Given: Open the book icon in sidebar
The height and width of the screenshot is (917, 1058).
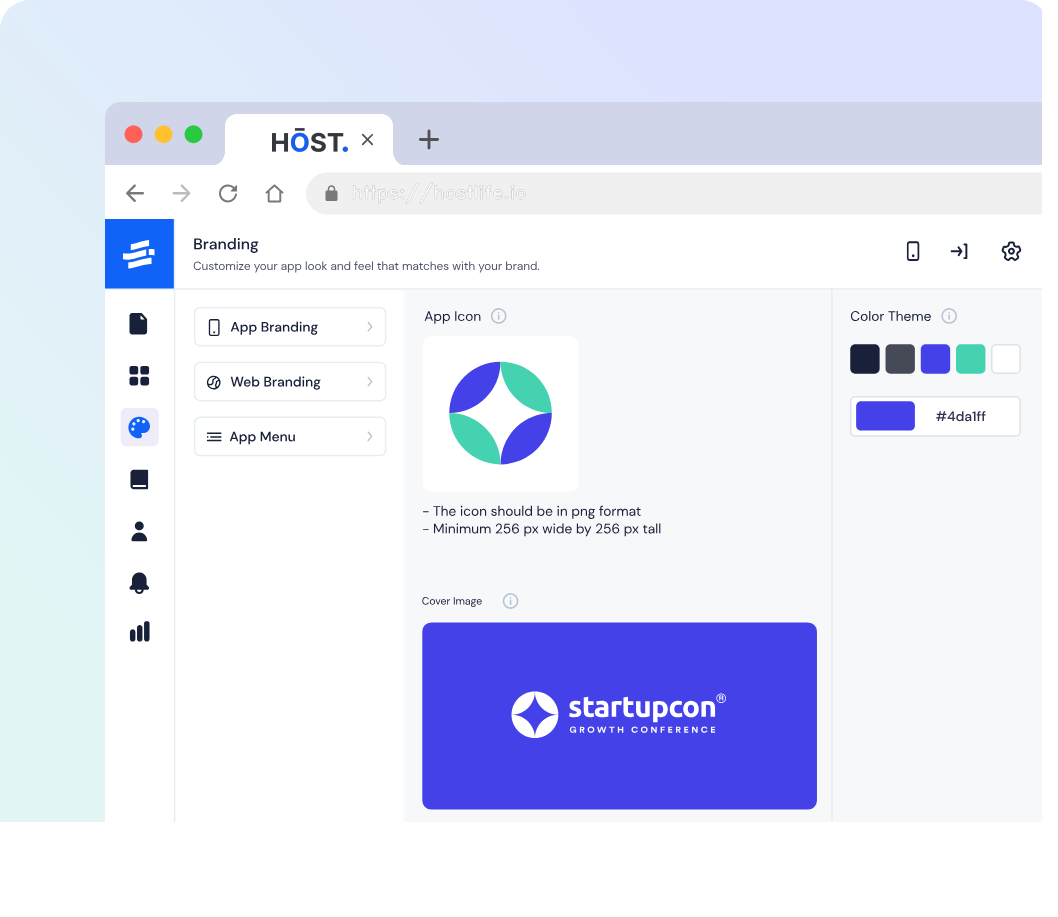Looking at the screenshot, I should tap(139, 479).
